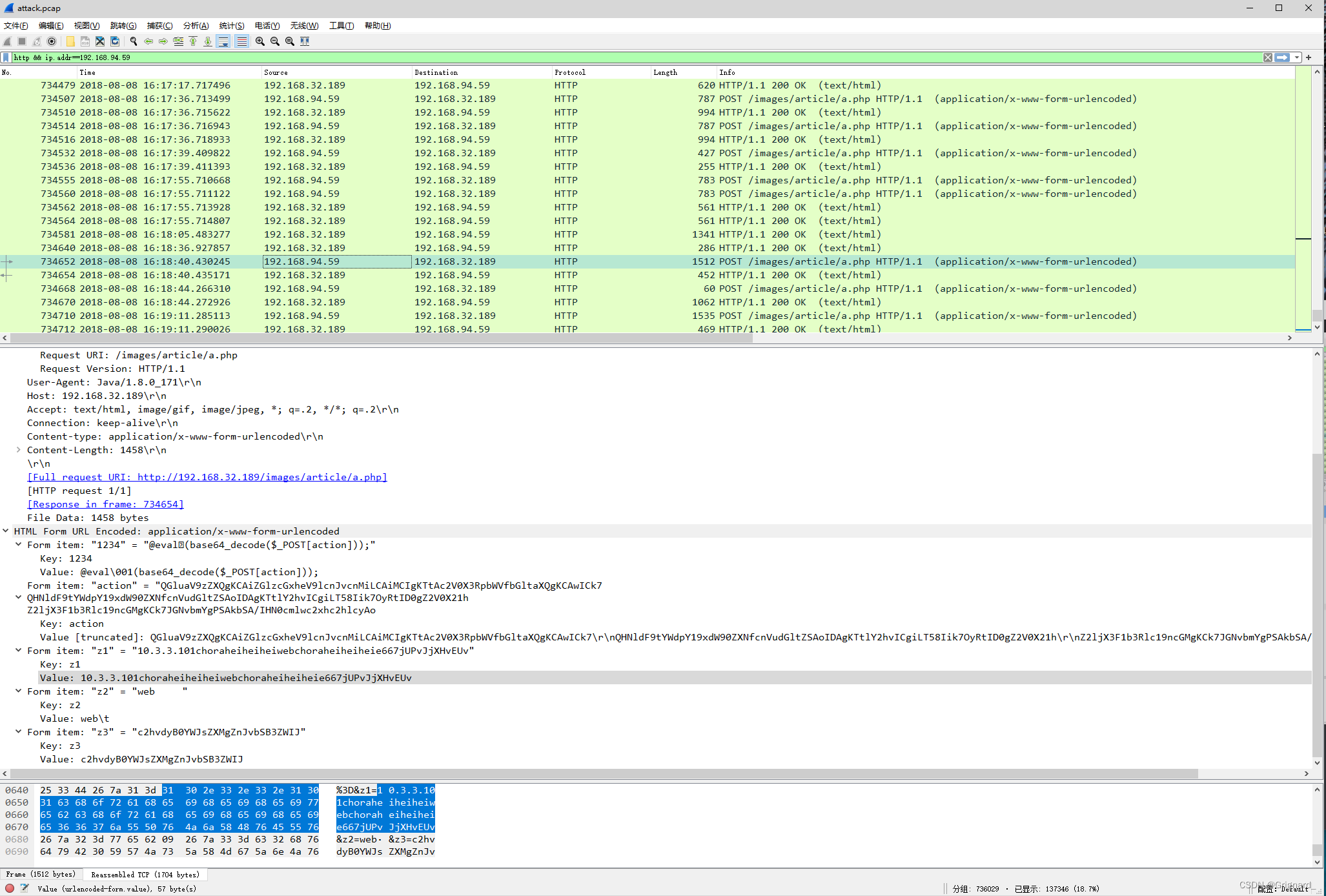The height and width of the screenshot is (896, 1326).
Task: Click the Reload capture file icon
Action: tap(115, 41)
